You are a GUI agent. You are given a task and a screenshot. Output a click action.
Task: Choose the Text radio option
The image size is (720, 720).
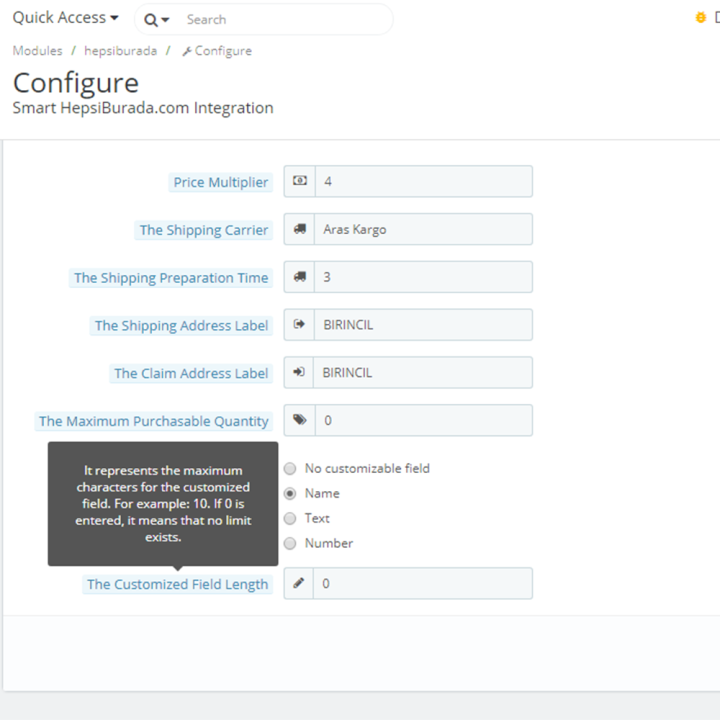290,518
